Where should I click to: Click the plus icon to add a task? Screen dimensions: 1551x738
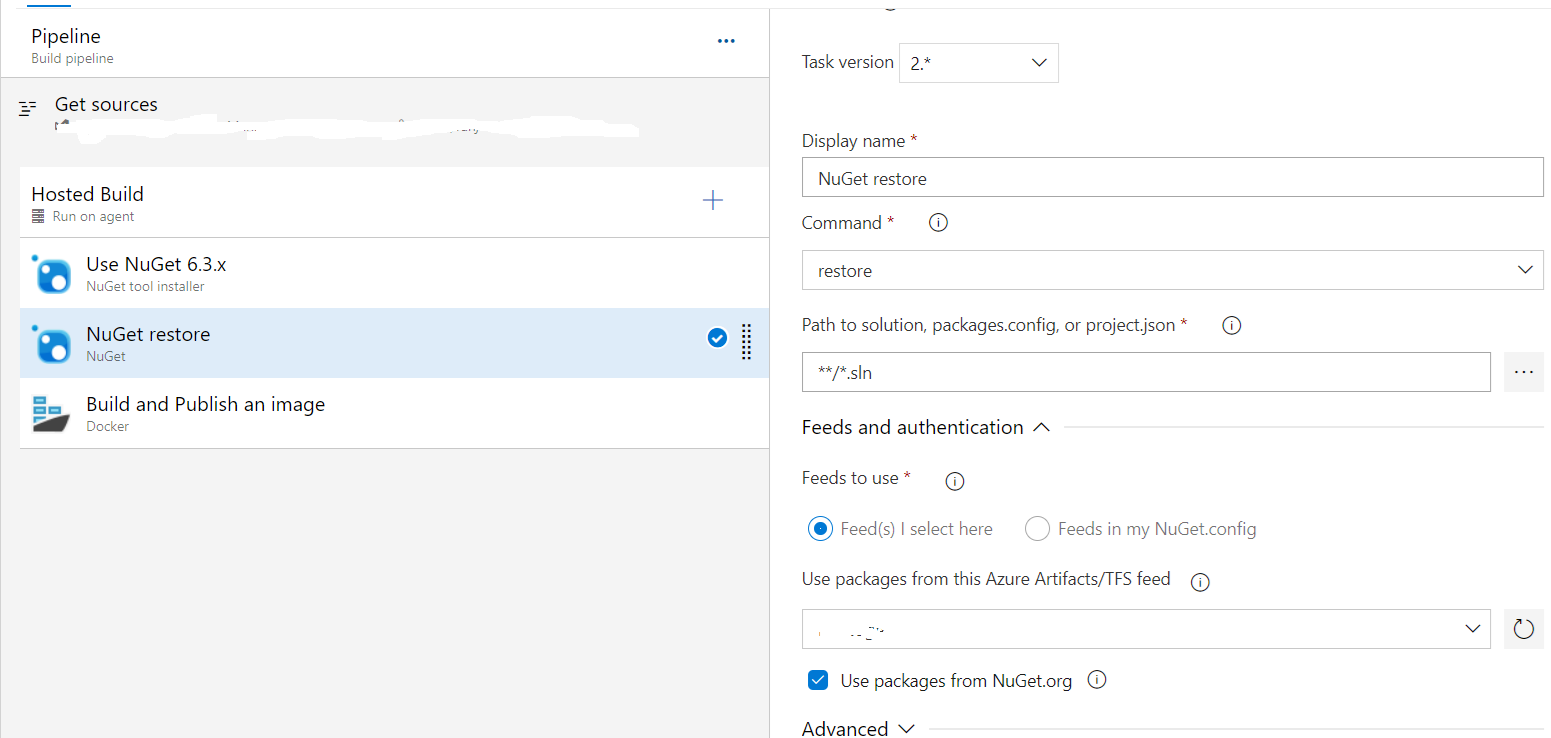pos(713,200)
